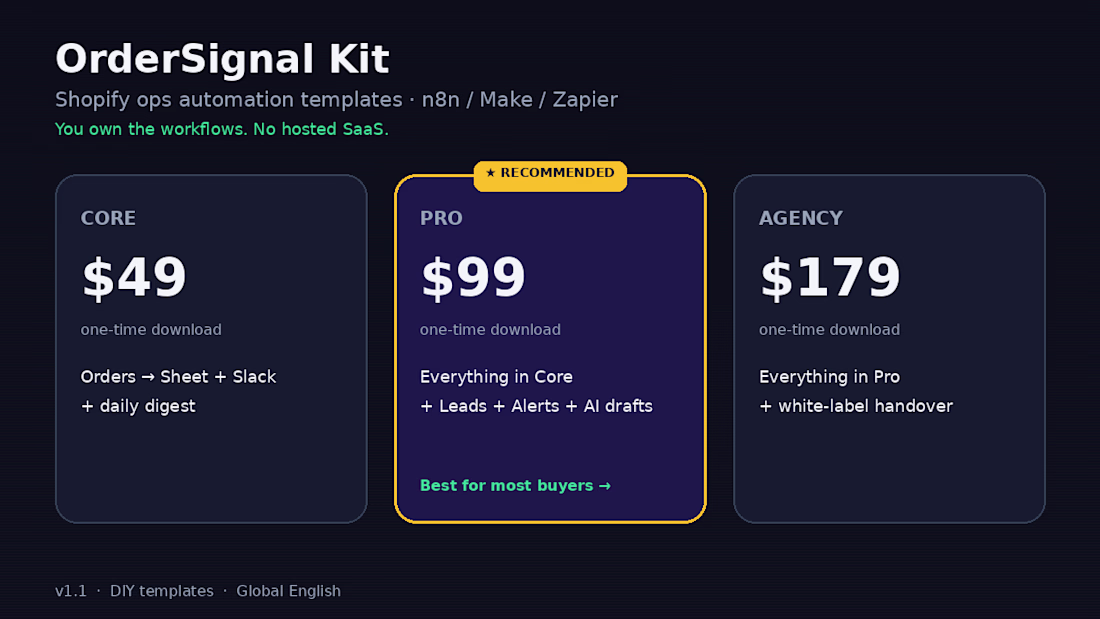Image resolution: width=1100 pixels, height=619 pixels.
Task: Click the + daily digest line
Action: pos(138,406)
